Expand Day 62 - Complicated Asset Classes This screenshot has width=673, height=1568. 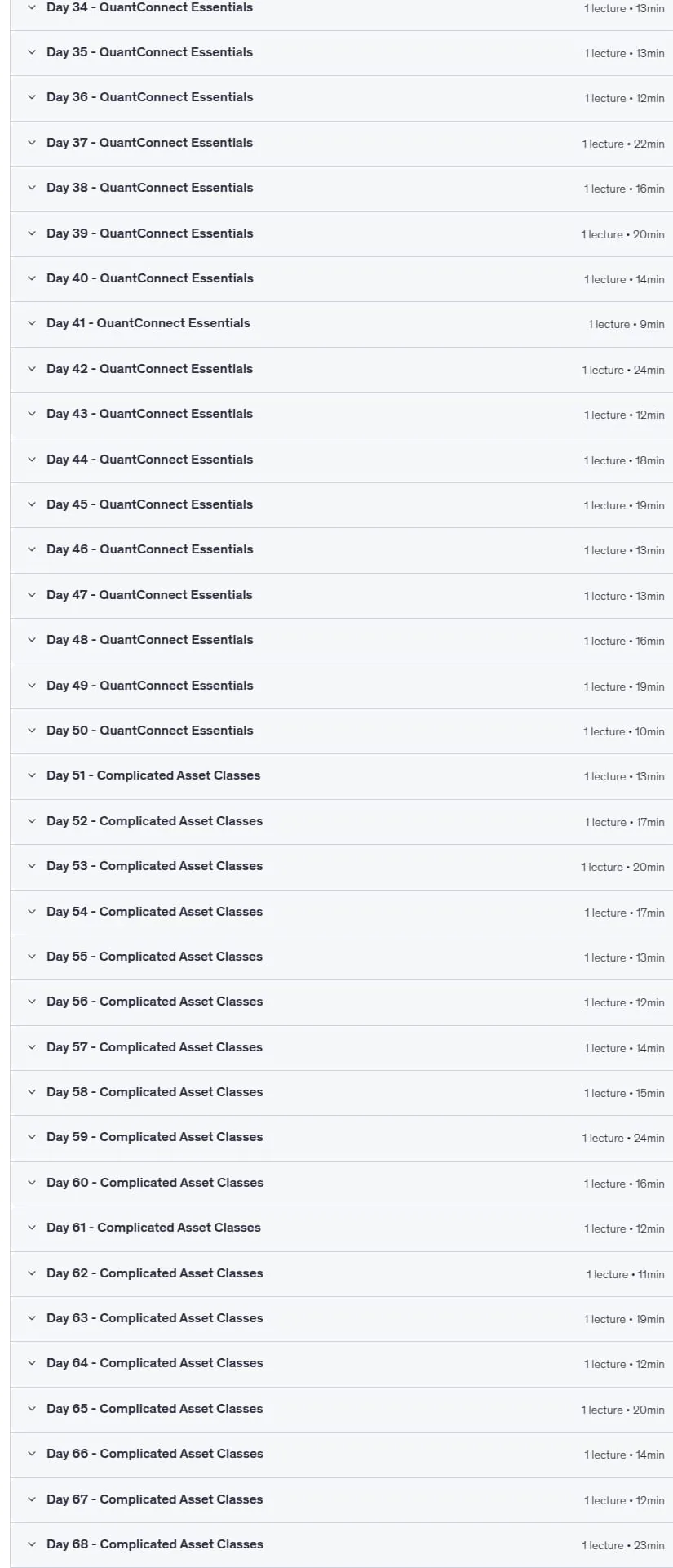[x=341, y=1273]
